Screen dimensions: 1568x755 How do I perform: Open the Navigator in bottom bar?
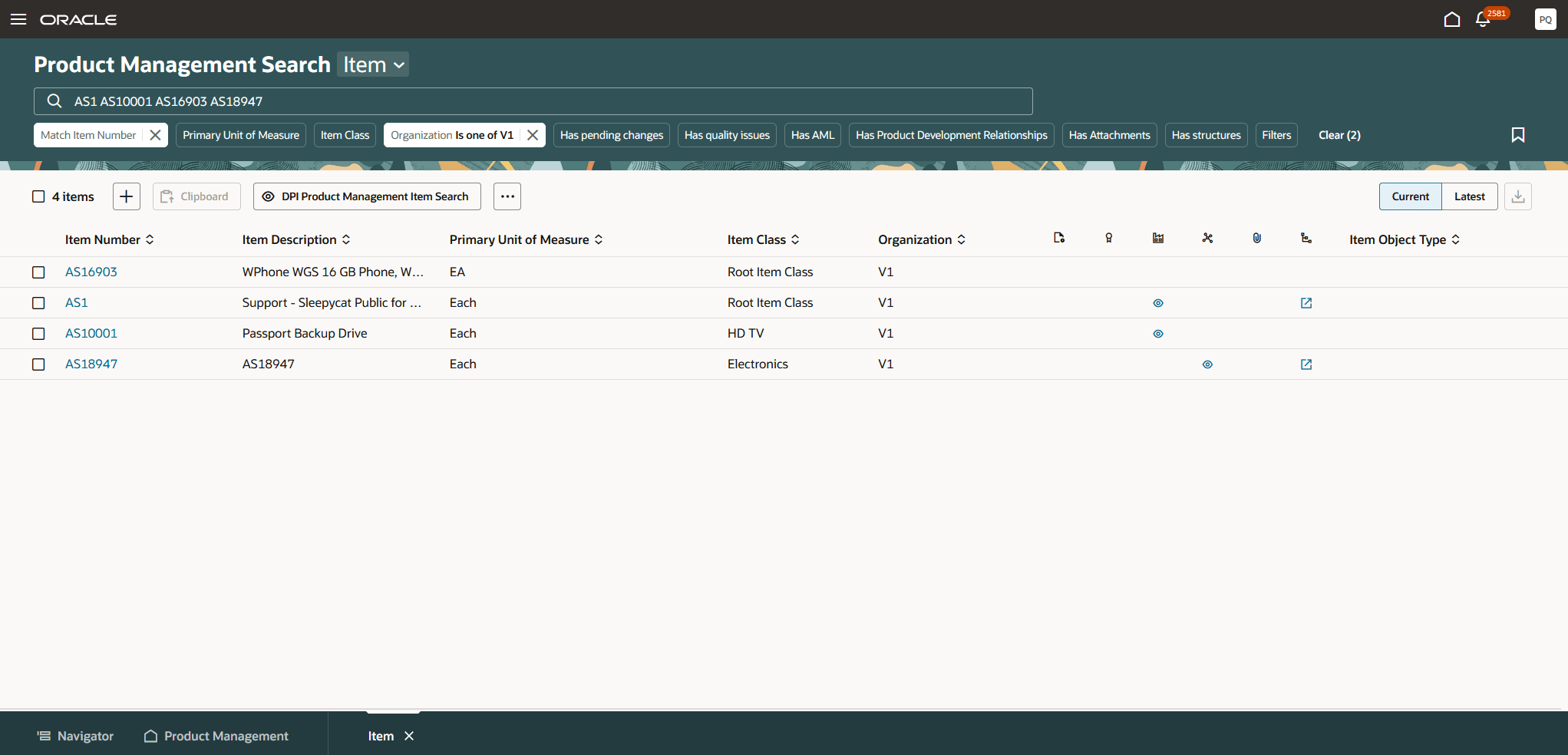[x=75, y=736]
